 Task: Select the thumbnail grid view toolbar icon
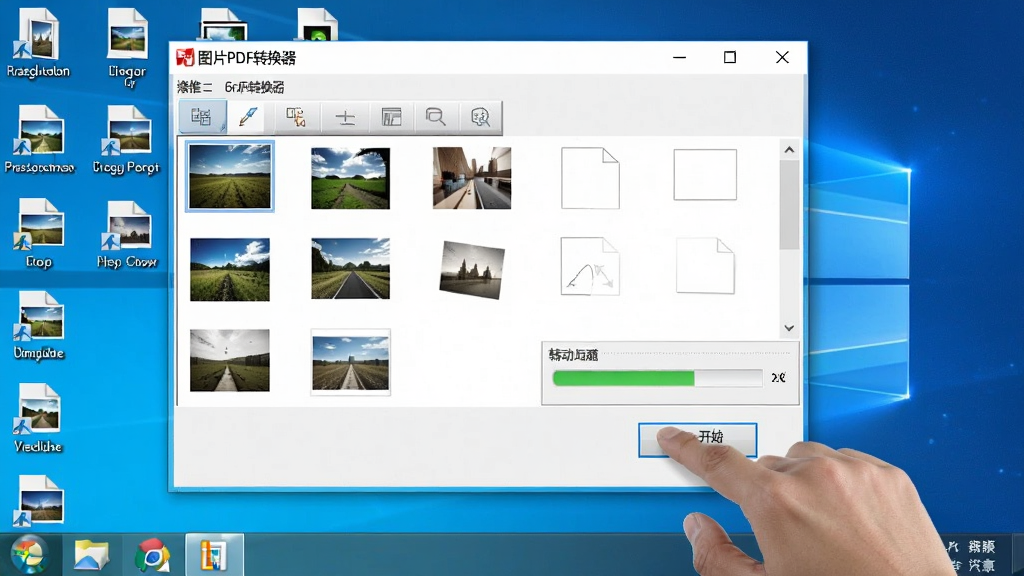(202, 117)
